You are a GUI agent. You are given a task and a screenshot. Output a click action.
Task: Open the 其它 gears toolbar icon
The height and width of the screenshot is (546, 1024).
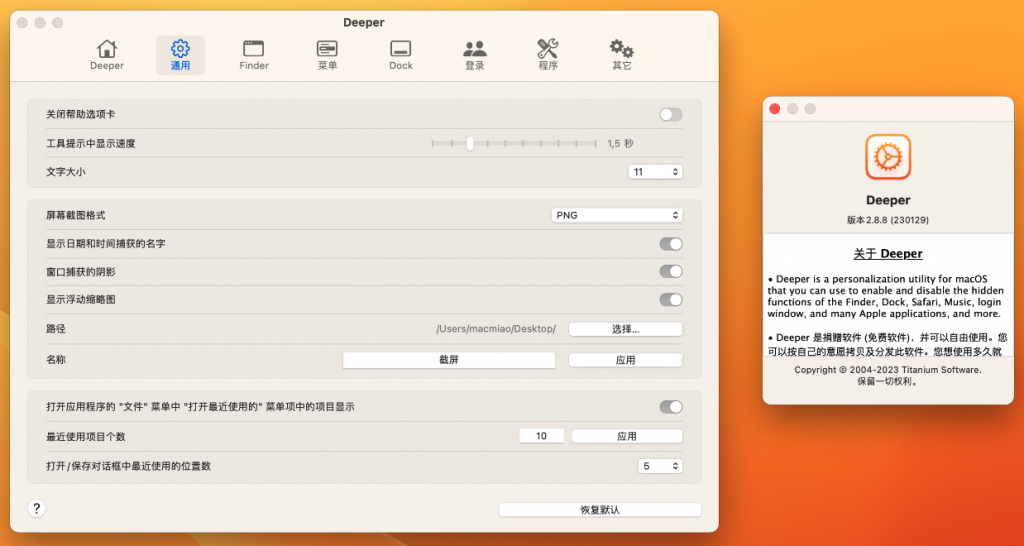621,49
